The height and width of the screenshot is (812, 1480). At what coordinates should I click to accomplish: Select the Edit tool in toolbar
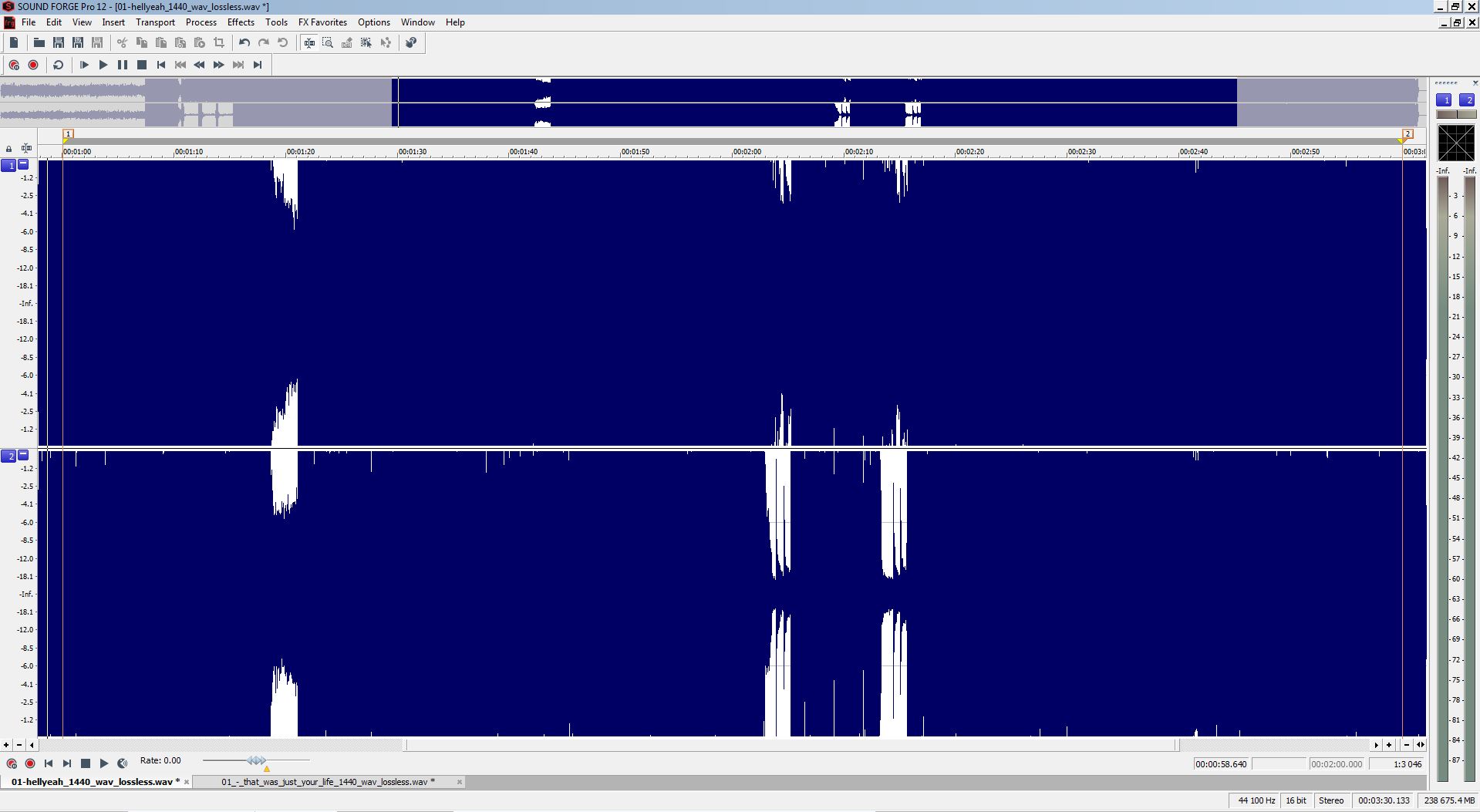pos(309,43)
